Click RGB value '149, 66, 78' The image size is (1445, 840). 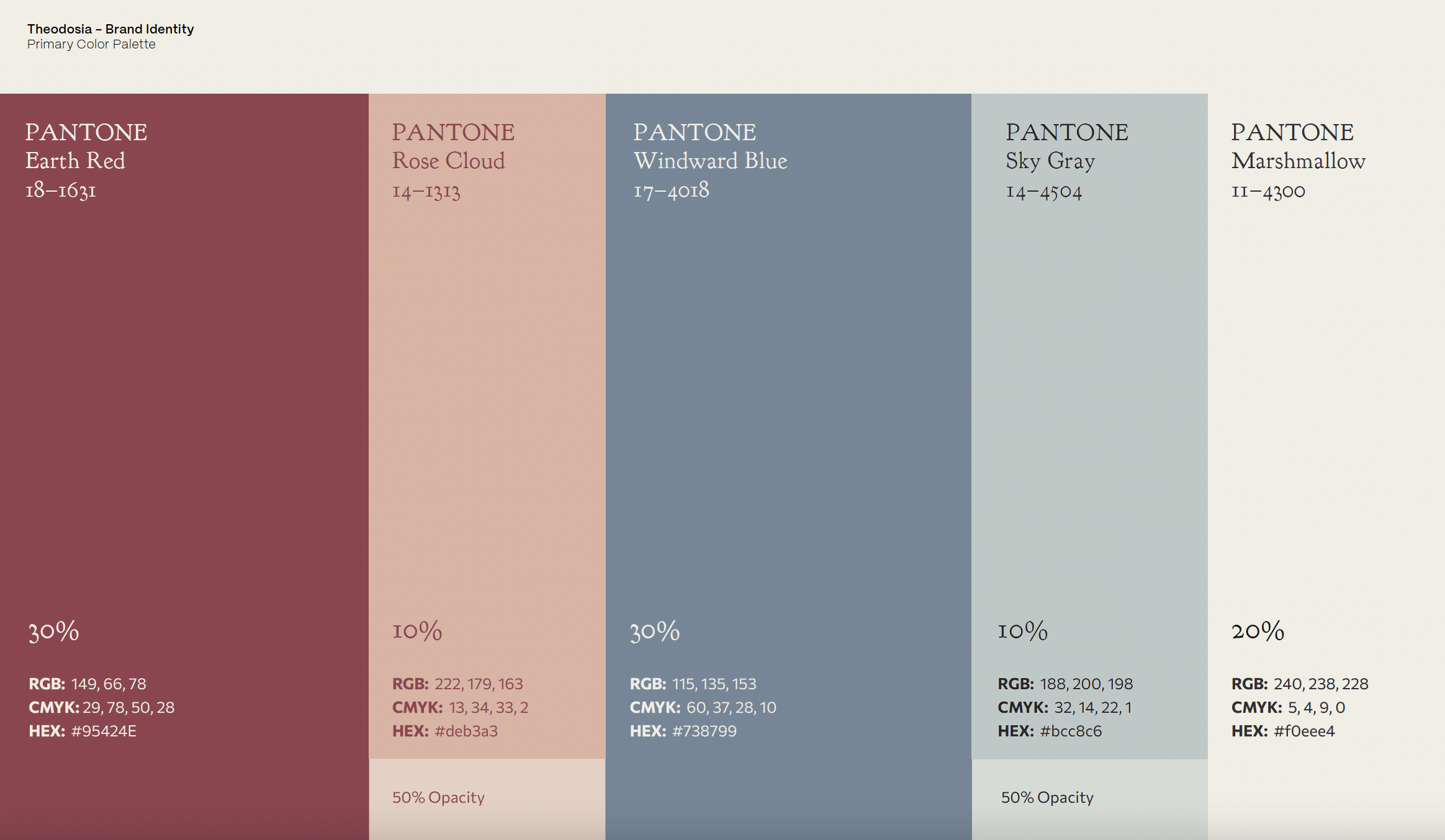click(x=109, y=684)
